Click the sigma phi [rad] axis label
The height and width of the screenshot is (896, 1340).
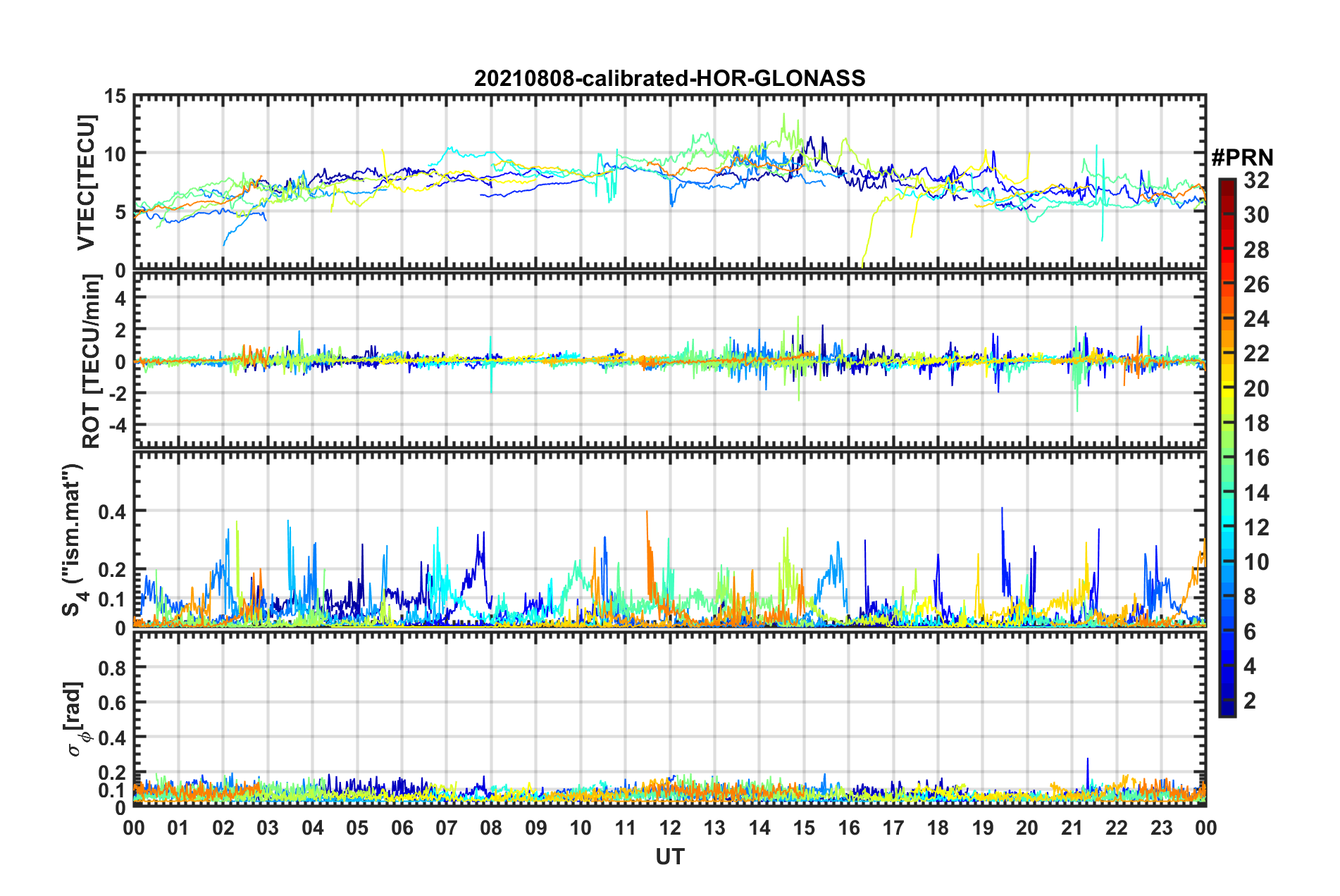pos(77,718)
